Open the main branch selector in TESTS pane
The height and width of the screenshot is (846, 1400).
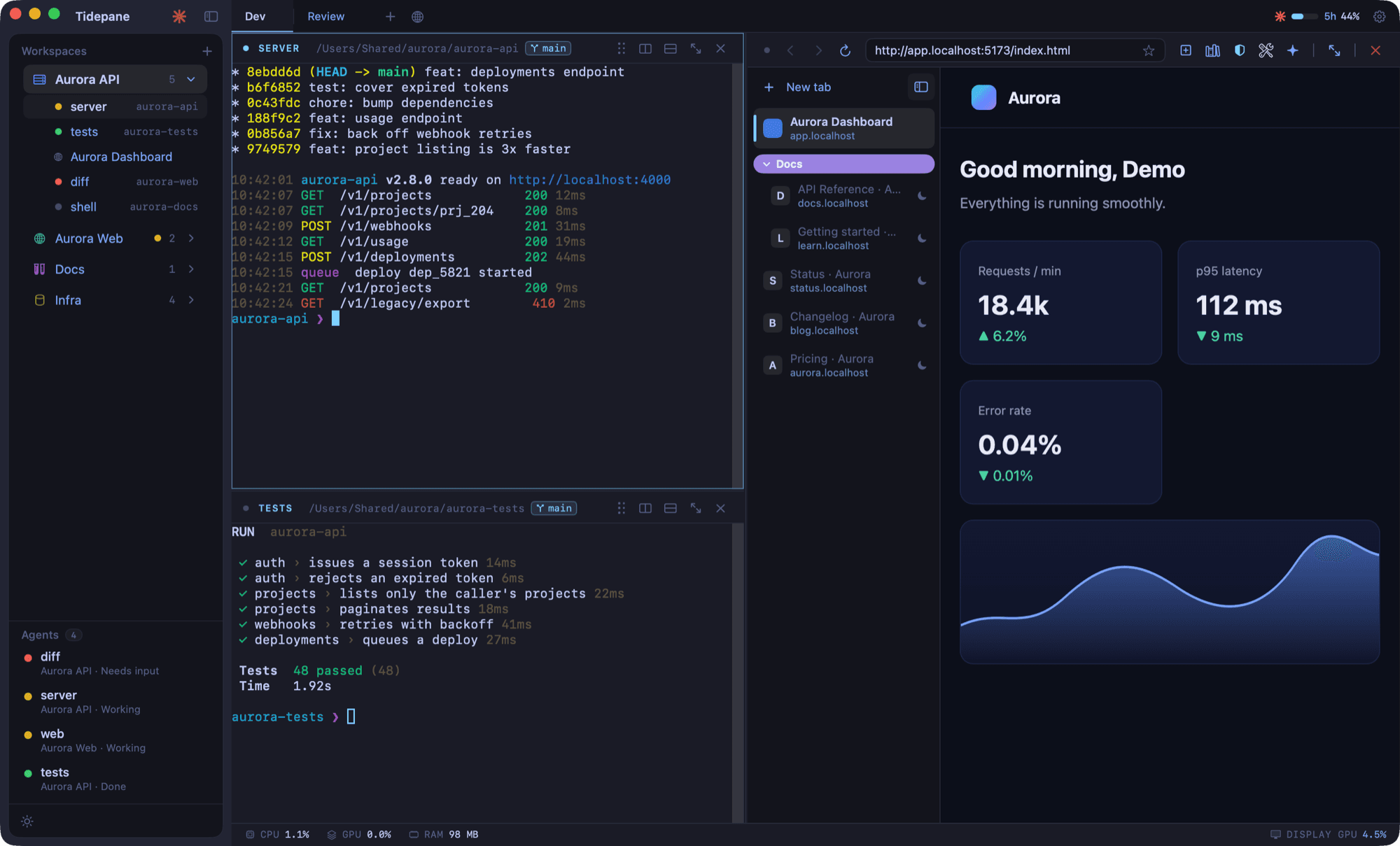pos(554,508)
